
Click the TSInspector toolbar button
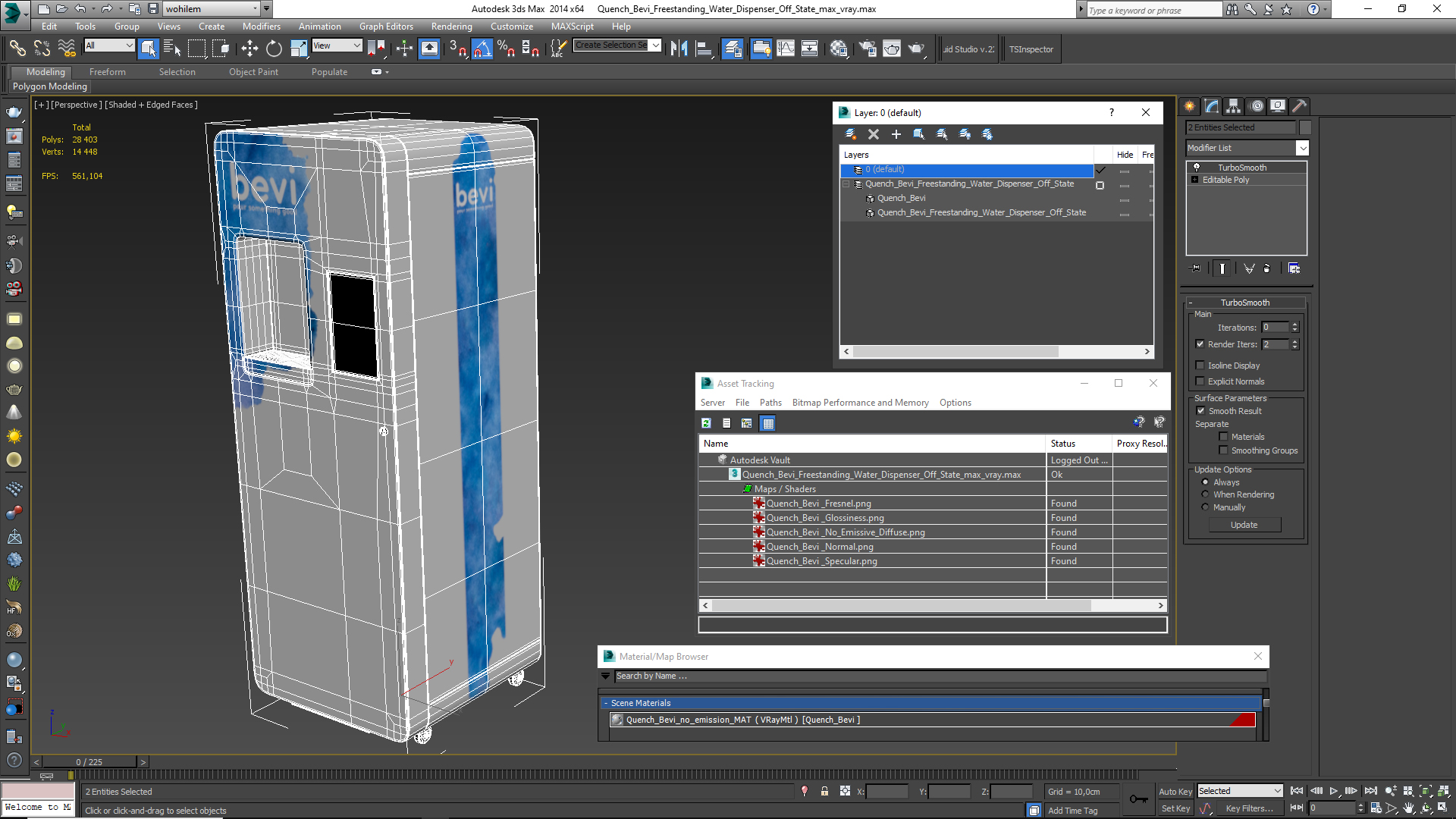[1031, 49]
